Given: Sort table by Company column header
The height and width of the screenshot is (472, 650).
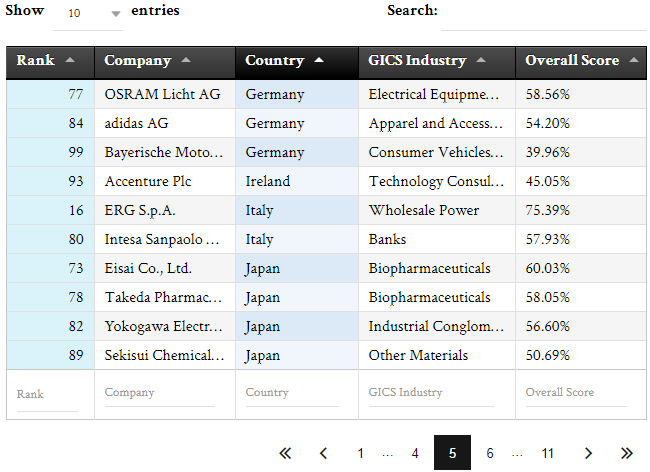Looking at the screenshot, I should [165, 62].
